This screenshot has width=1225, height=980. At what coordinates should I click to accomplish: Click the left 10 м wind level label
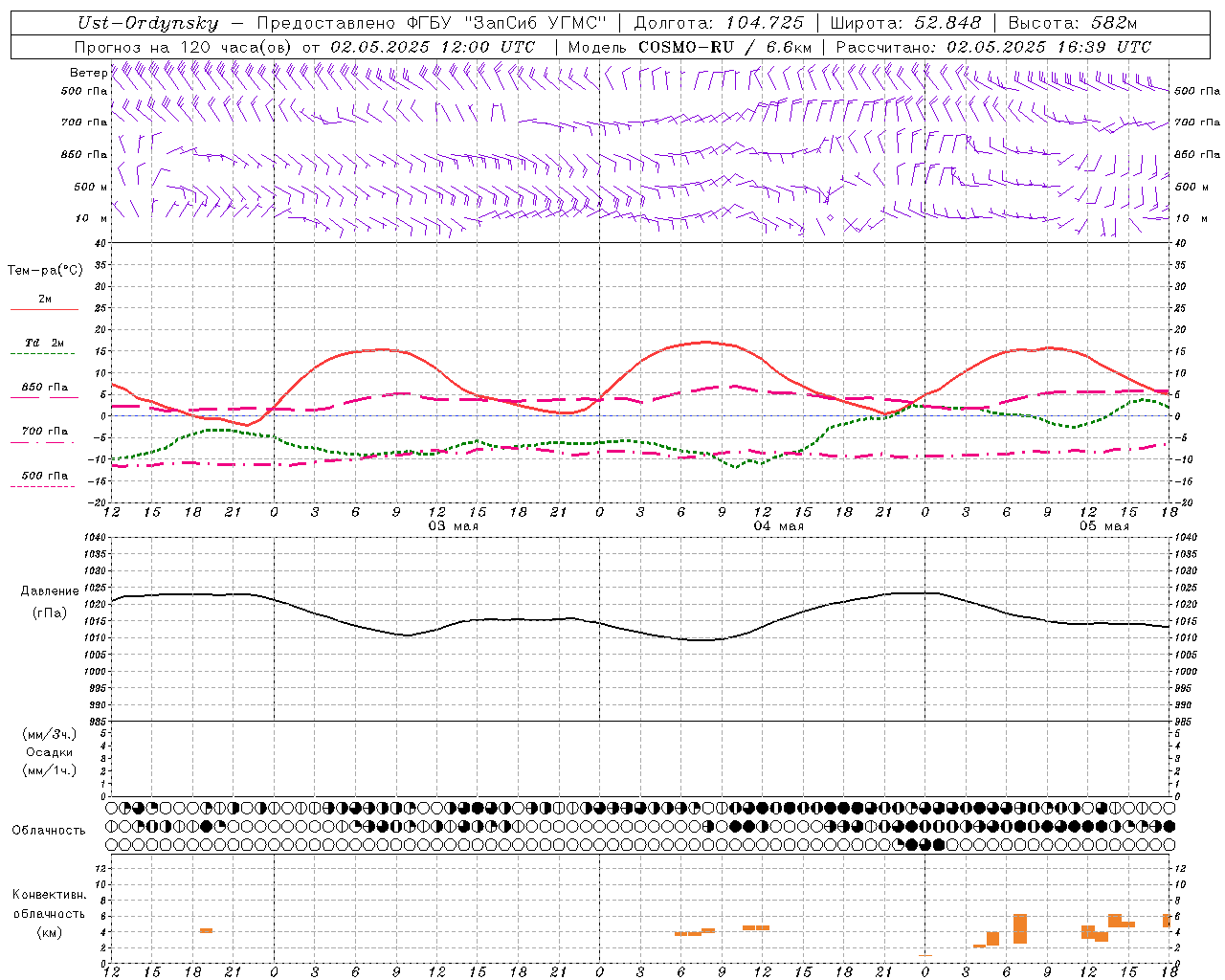point(92,218)
